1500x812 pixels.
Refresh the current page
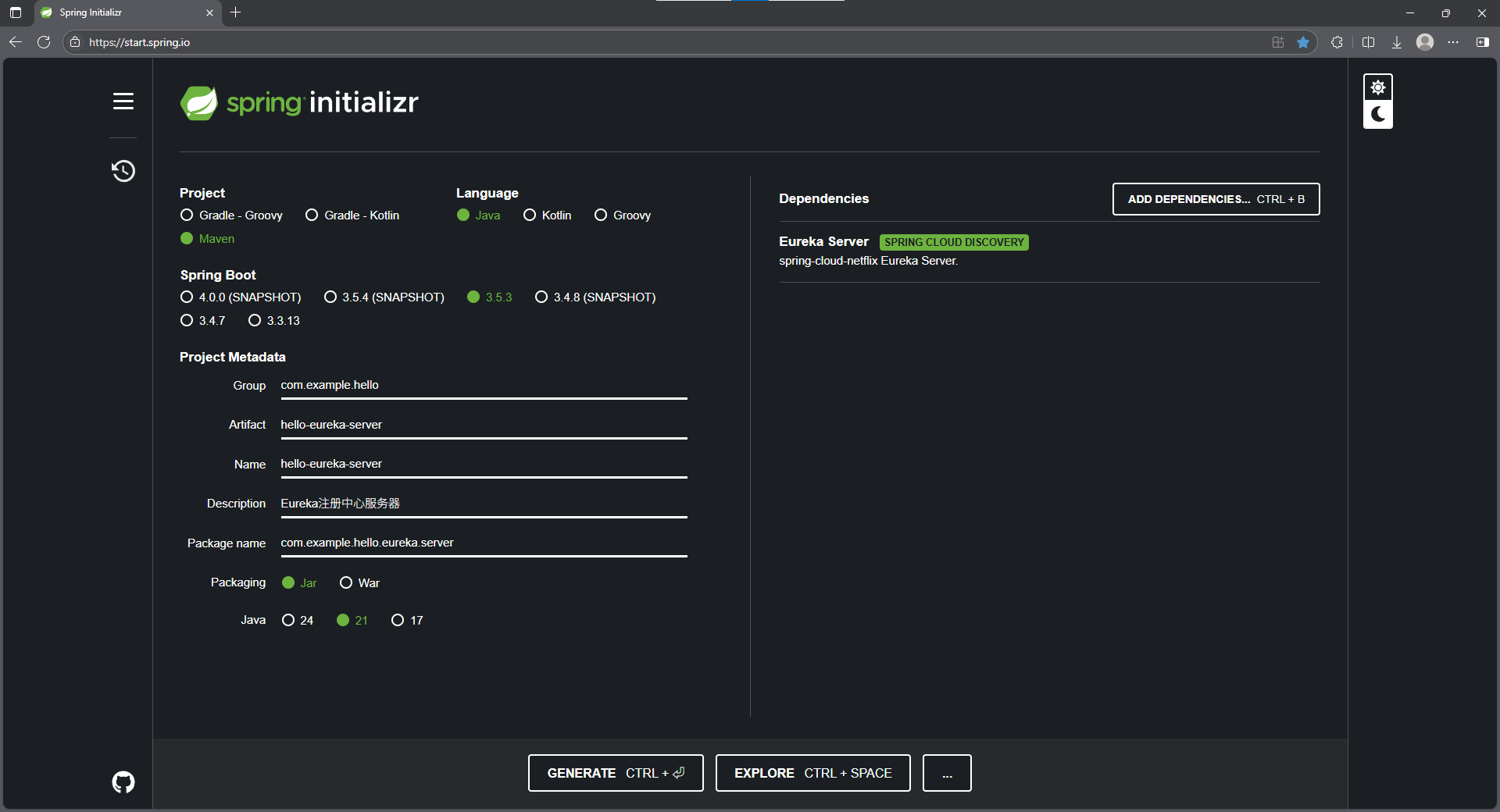[x=44, y=42]
